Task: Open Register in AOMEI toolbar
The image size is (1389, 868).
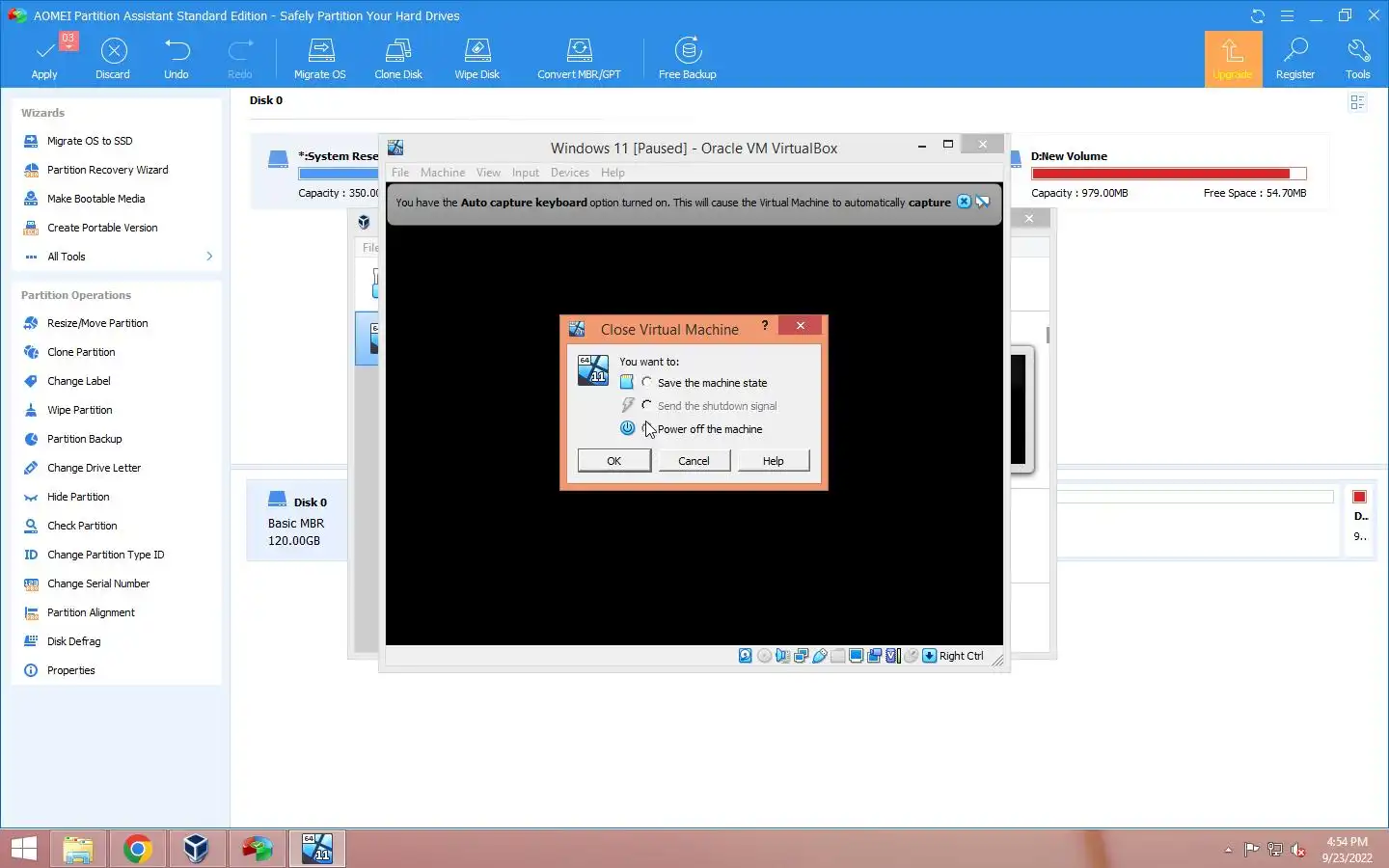Action: click(x=1295, y=58)
